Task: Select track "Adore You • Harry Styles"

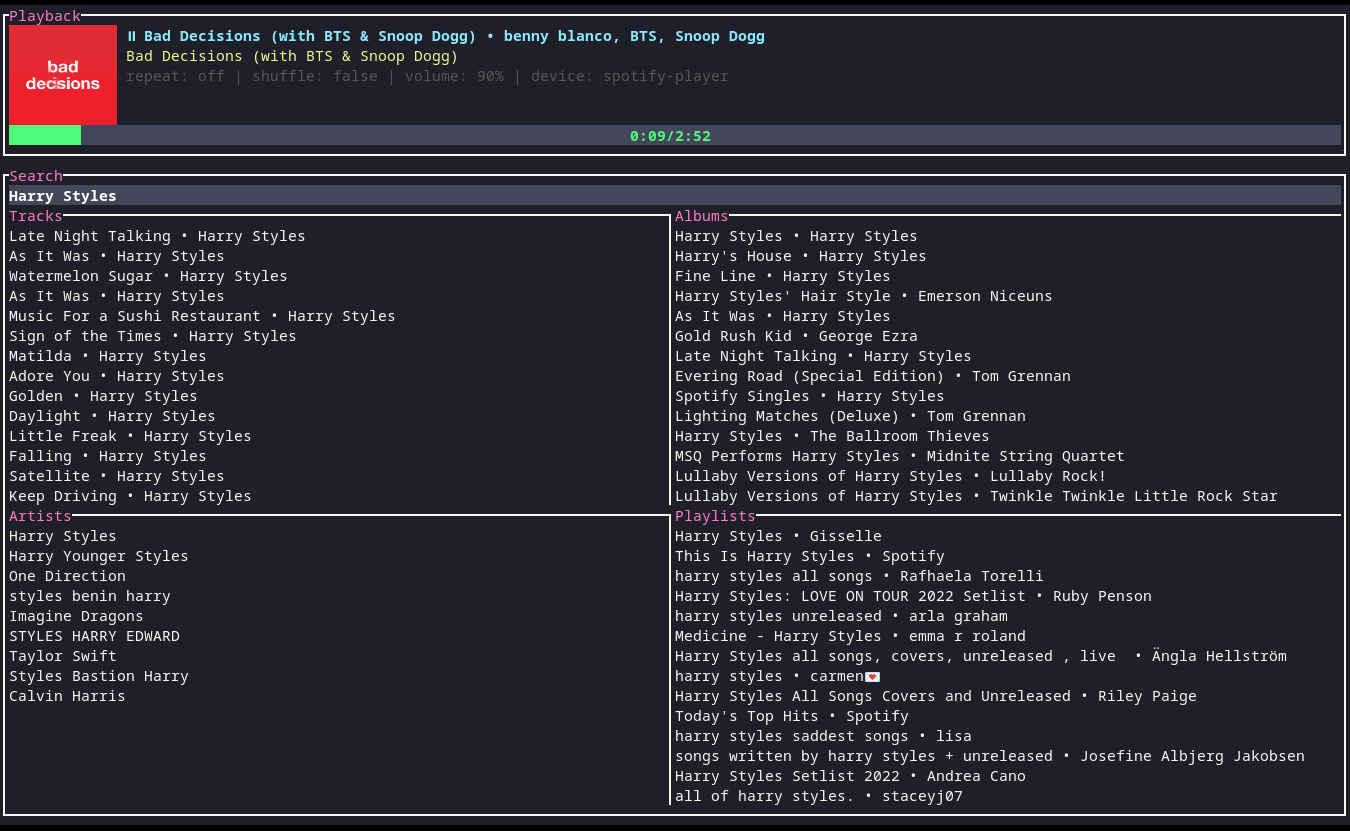Action: click(x=117, y=376)
